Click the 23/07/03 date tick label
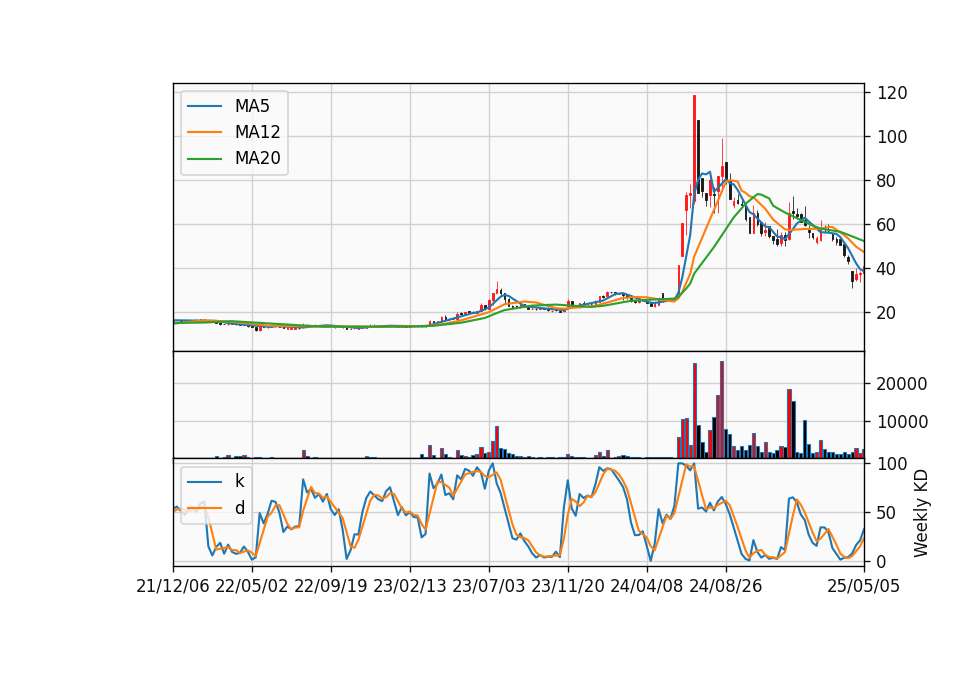 pos(489,586)
